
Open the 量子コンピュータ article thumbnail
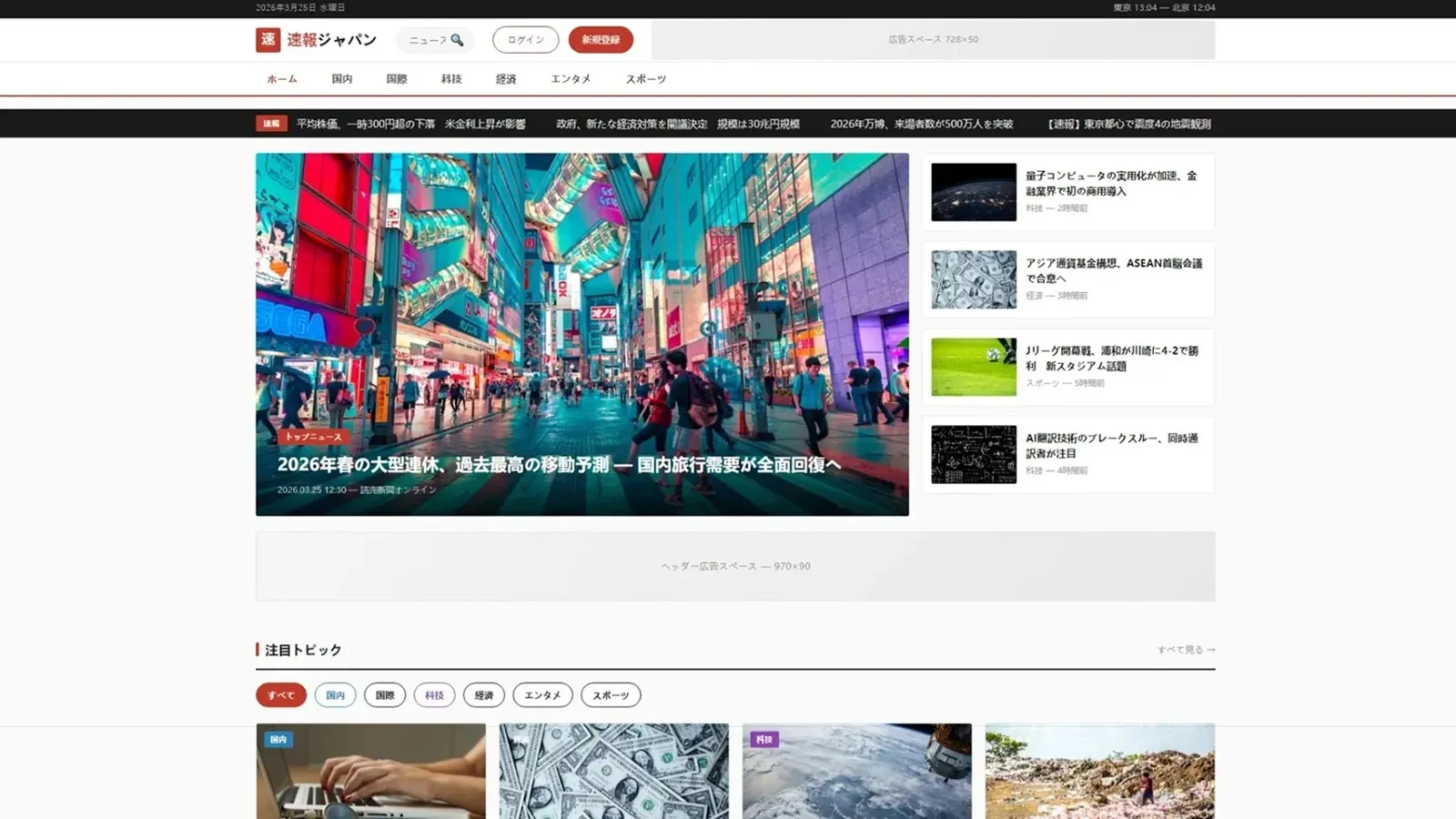tap(974, 192)
